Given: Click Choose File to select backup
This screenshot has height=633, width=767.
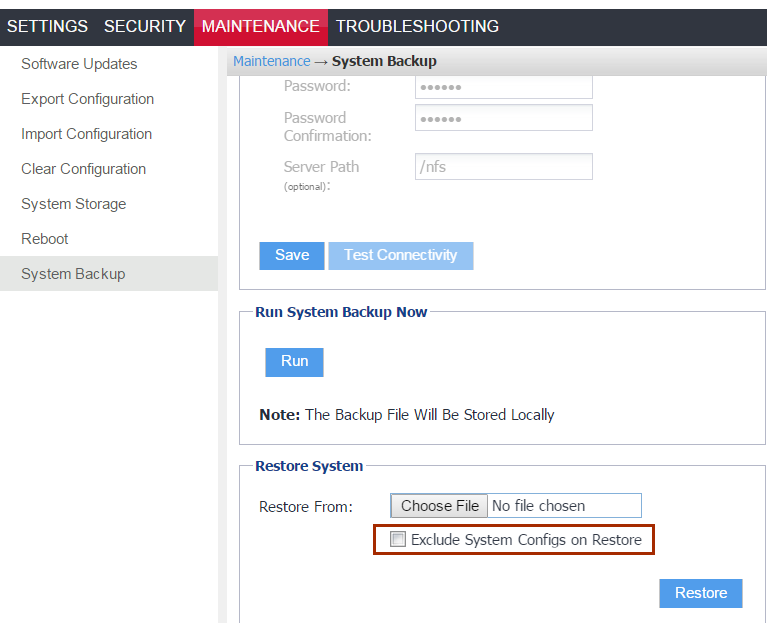Looking at the screenshot, I should pos(439,506).
